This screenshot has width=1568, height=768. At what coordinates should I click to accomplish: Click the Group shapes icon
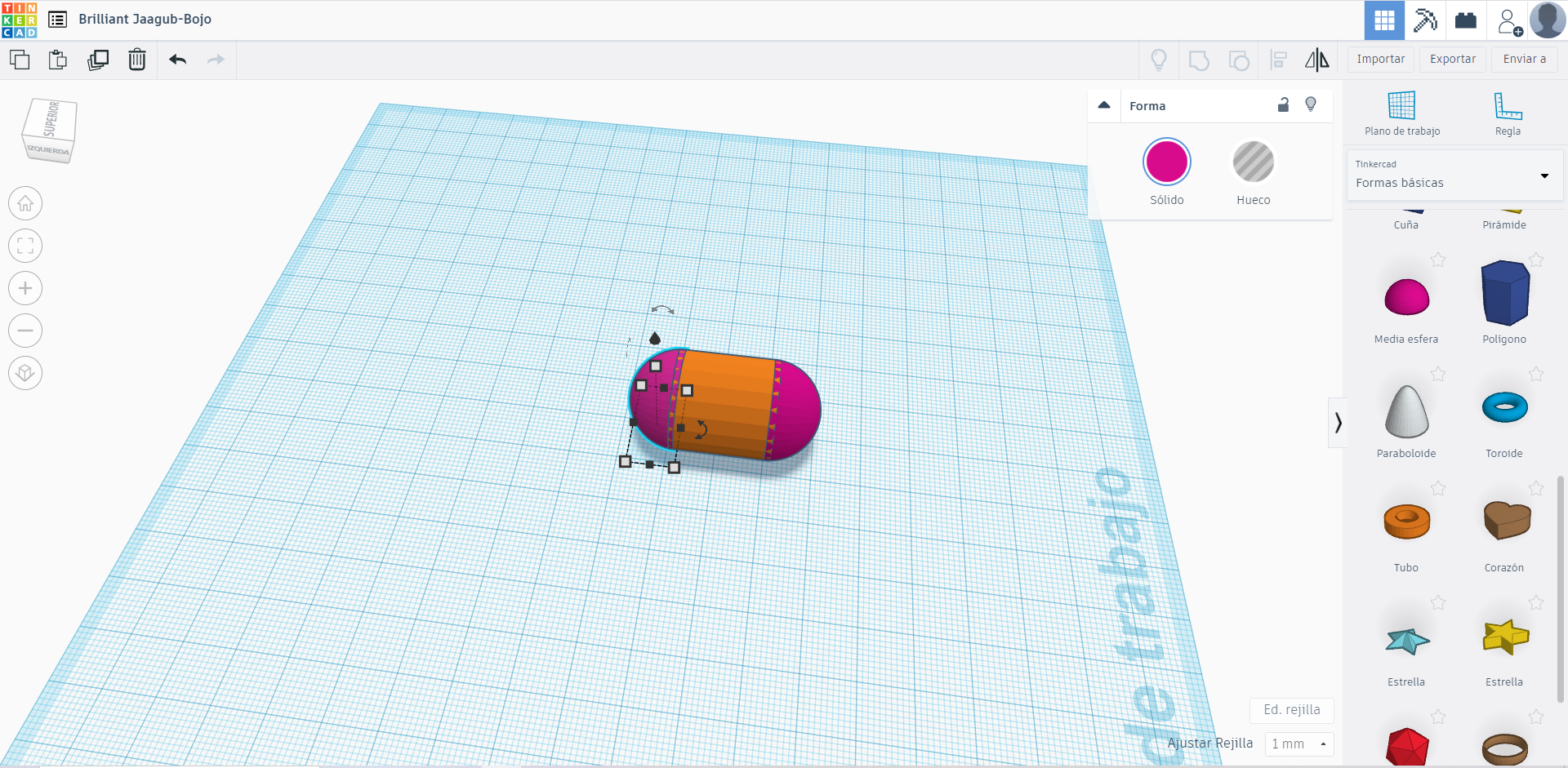(x=1199, y=60)
